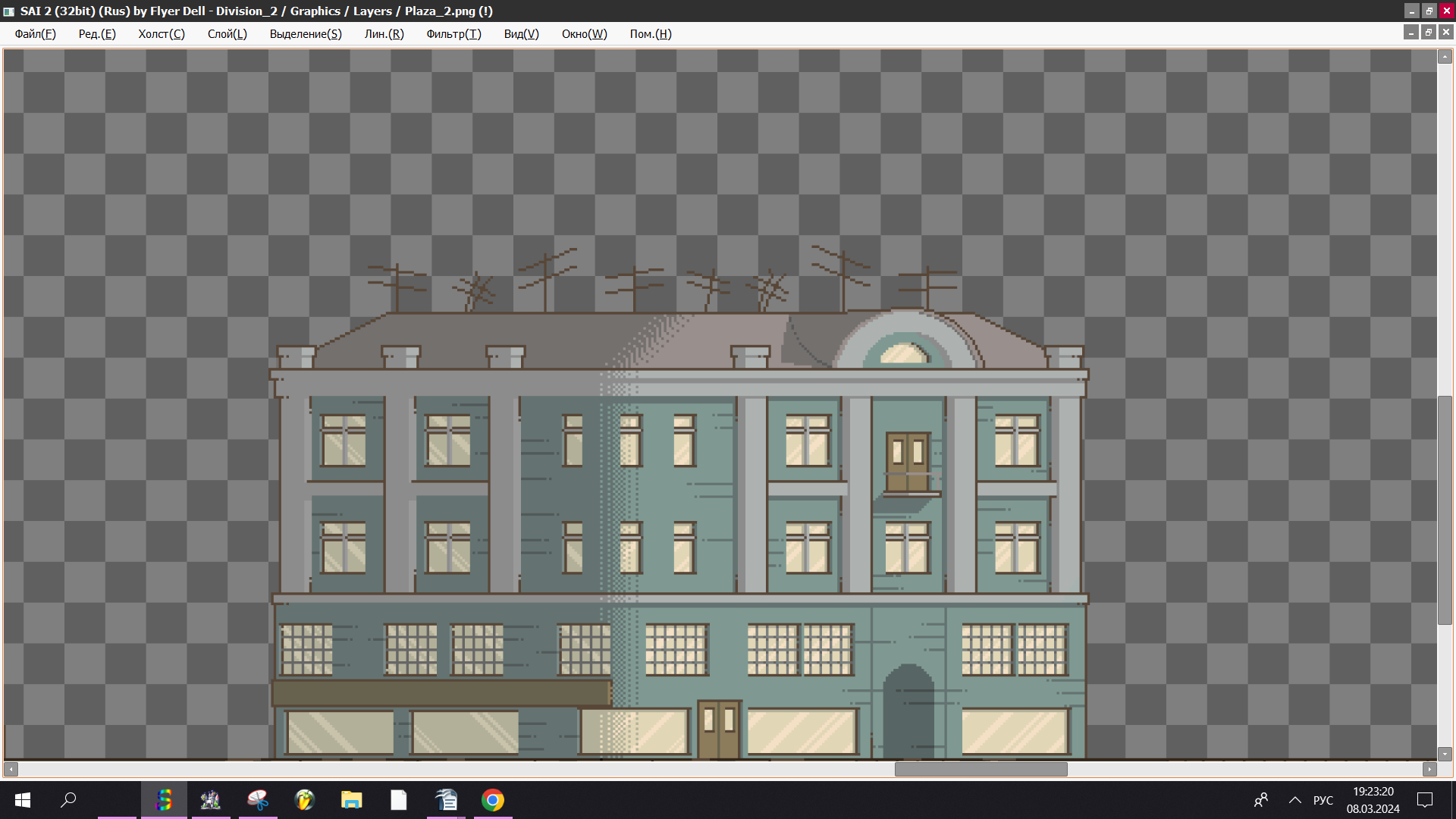Open the notification center icon
The width and height of the screenshot is (1456, 819).
click(x=1425, y=800)
